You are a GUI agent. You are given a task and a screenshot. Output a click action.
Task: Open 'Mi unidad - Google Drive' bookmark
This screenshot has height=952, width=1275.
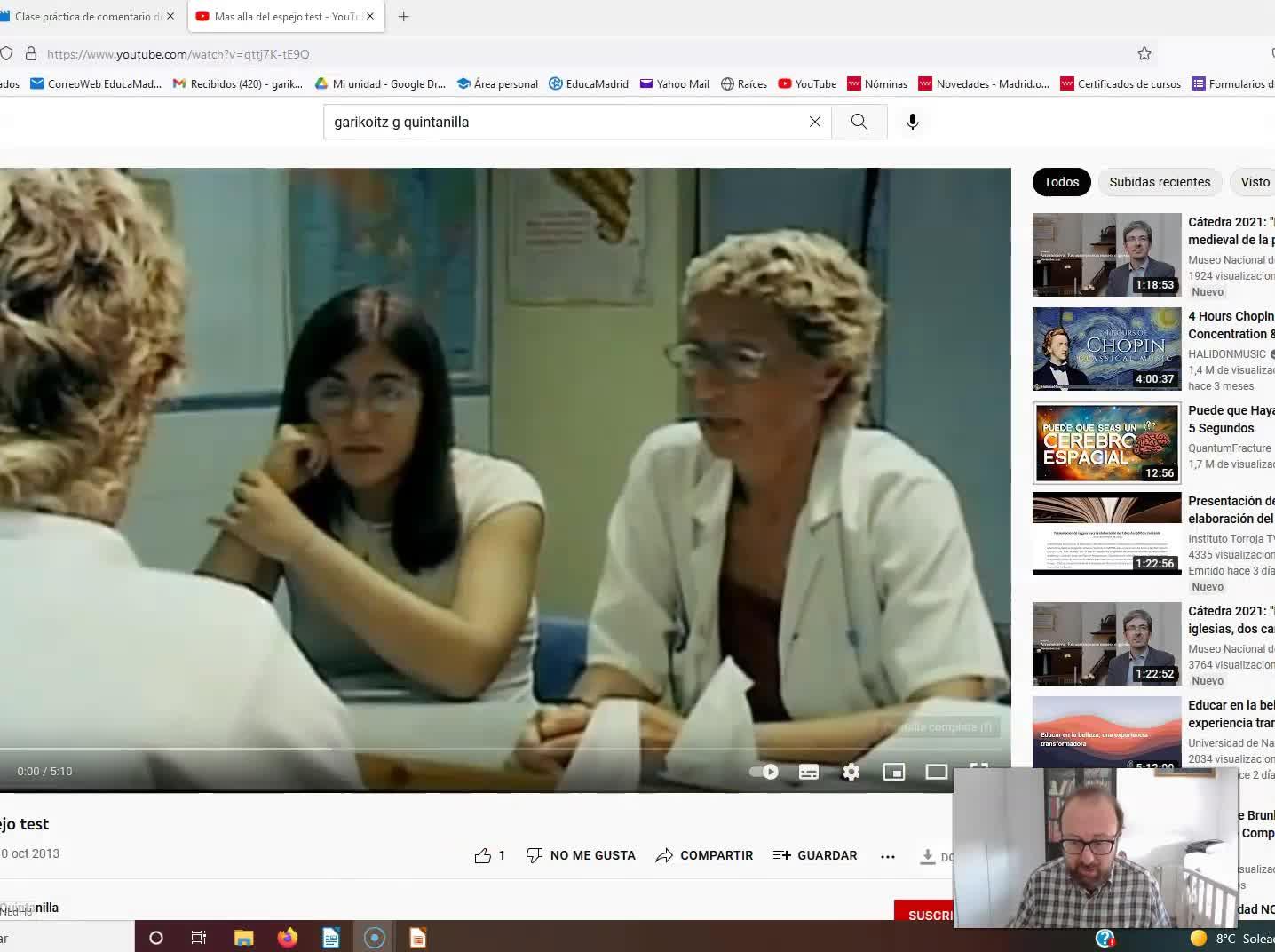[380, 83]
